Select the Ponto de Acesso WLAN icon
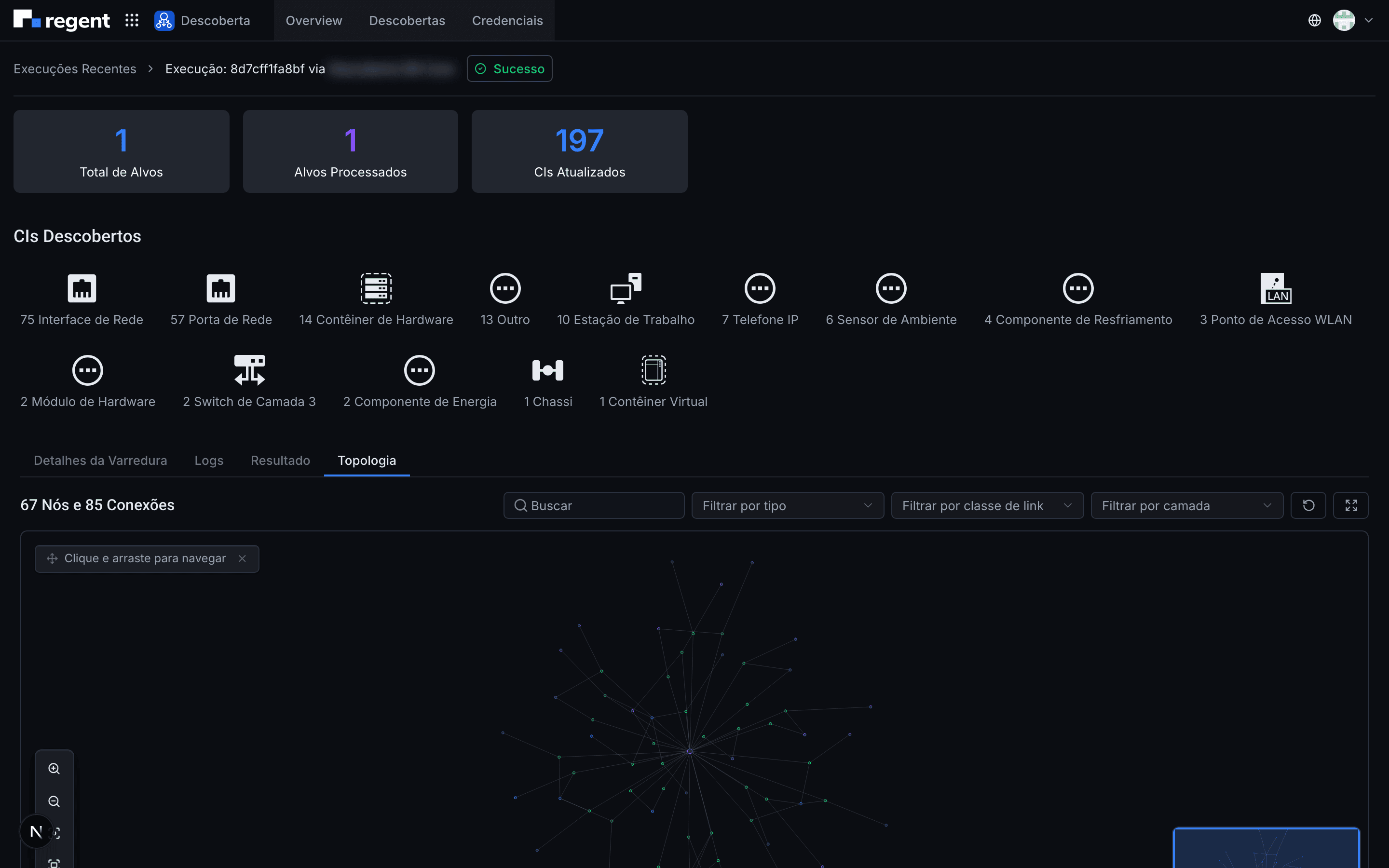 [x=1276, y=288]
